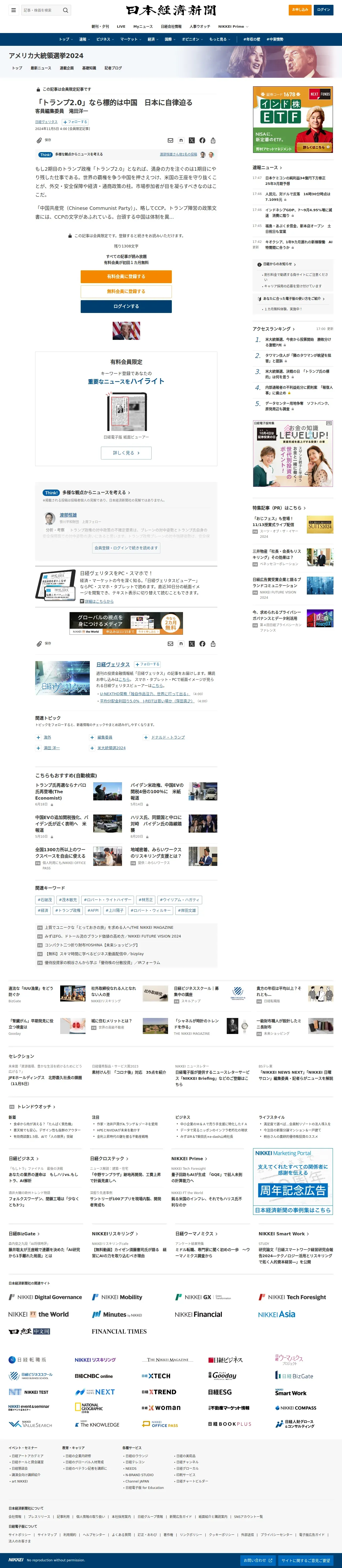Switch to the 最新ニュース election tab
342x1568 pixels.
click(41, 68)
